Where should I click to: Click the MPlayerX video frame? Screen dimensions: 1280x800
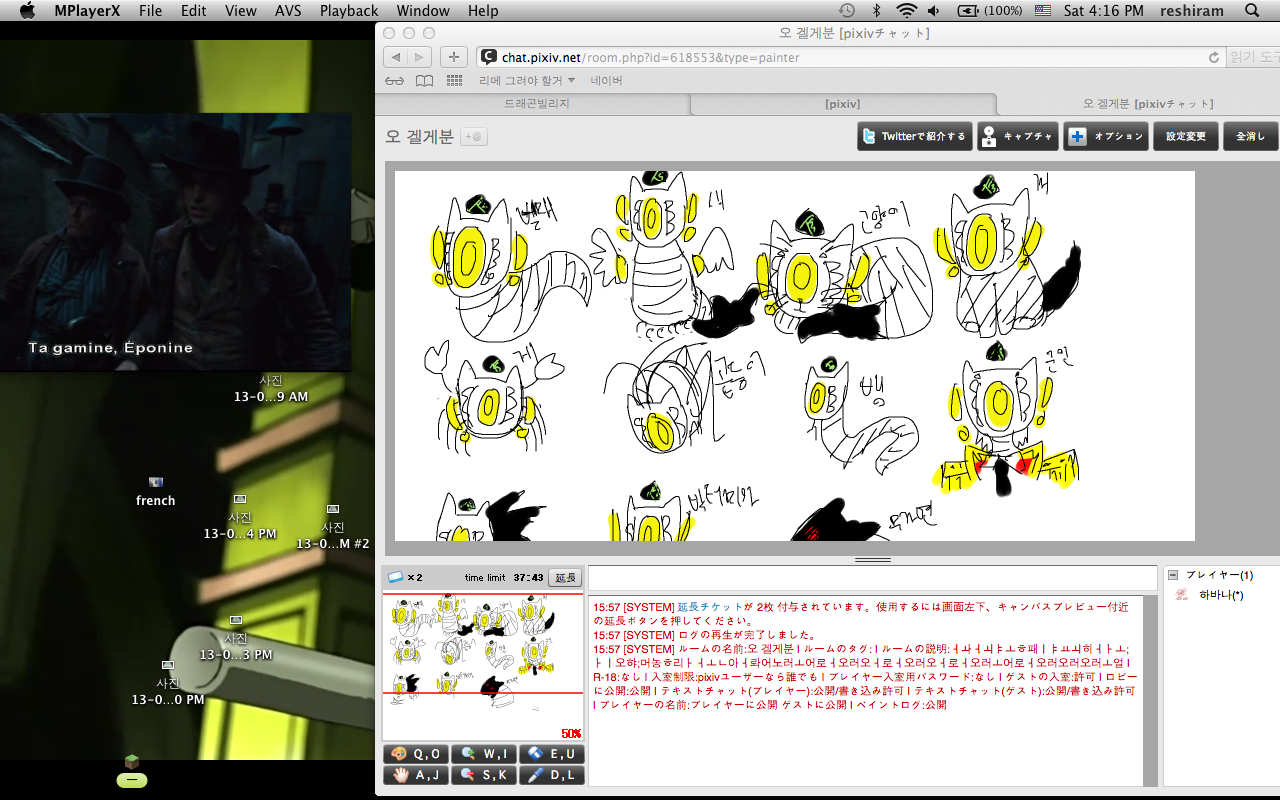175,242
